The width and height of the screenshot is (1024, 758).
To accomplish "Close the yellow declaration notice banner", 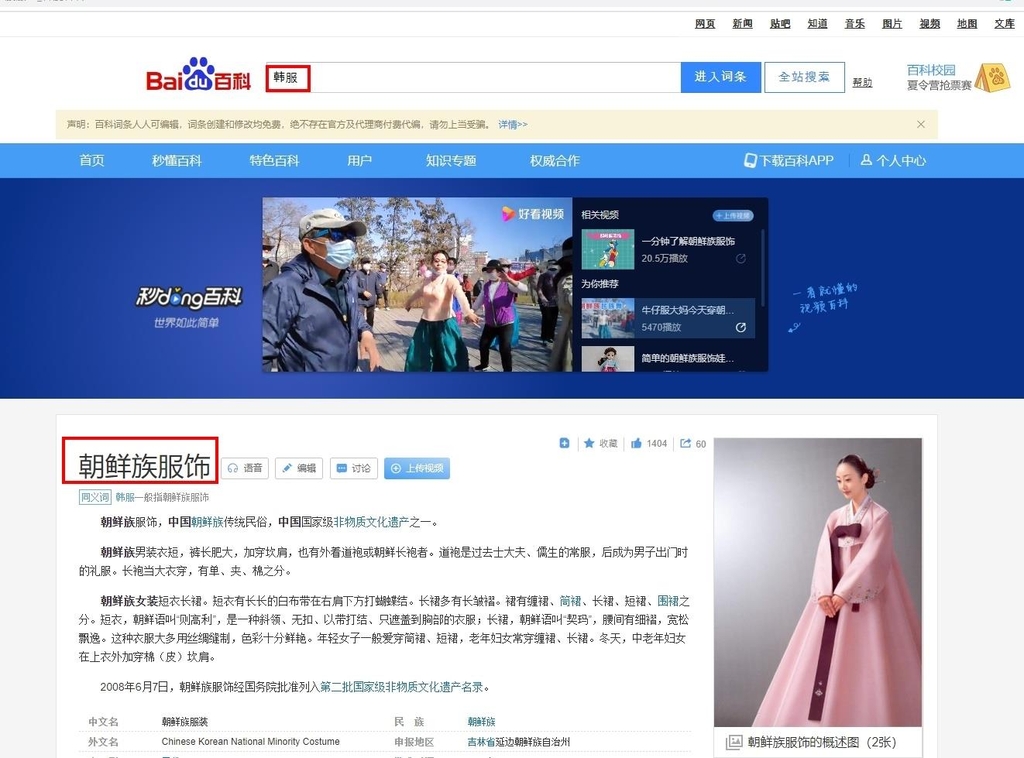I will coord(921,124).
